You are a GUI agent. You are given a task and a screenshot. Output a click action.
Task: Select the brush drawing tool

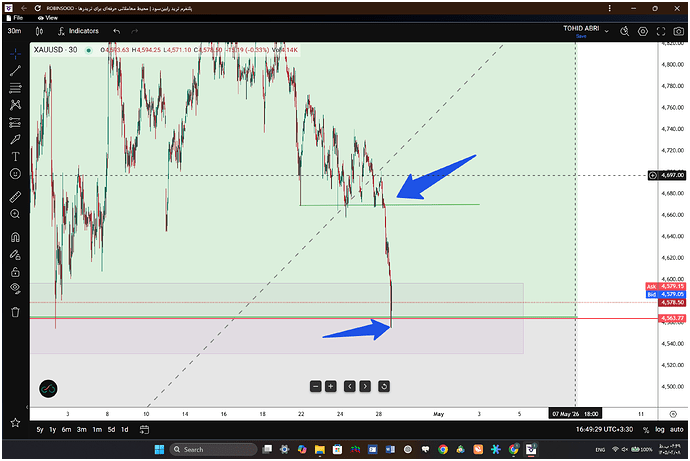[15, 139]
